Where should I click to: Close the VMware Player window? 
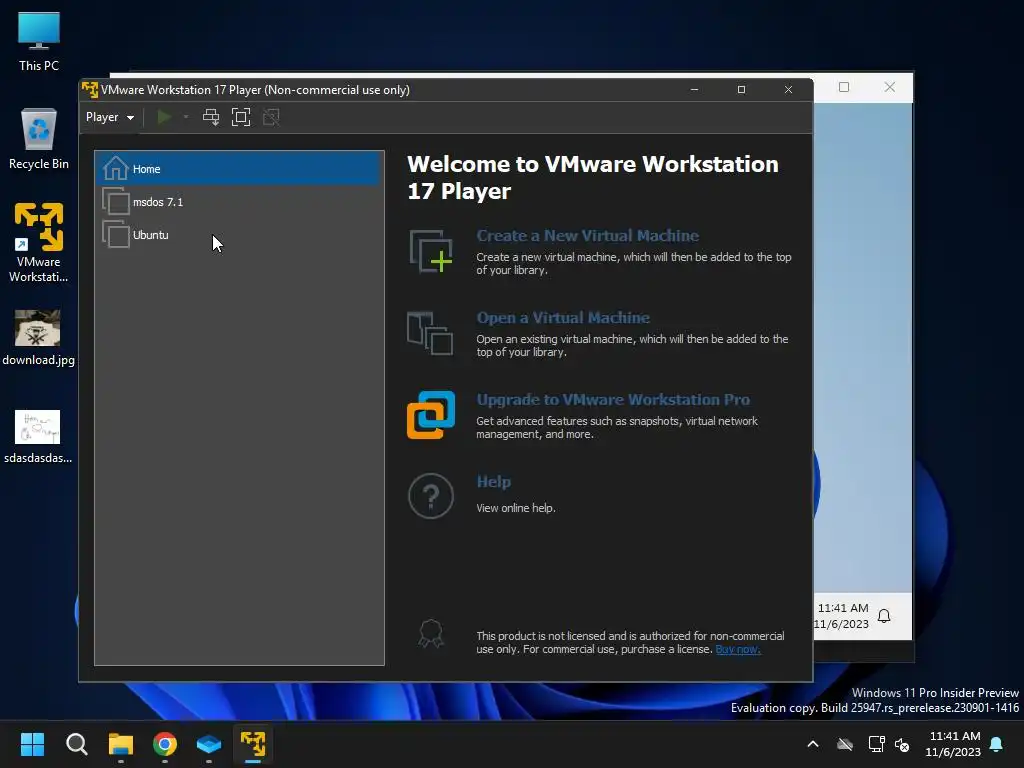[x=788, y=89]
